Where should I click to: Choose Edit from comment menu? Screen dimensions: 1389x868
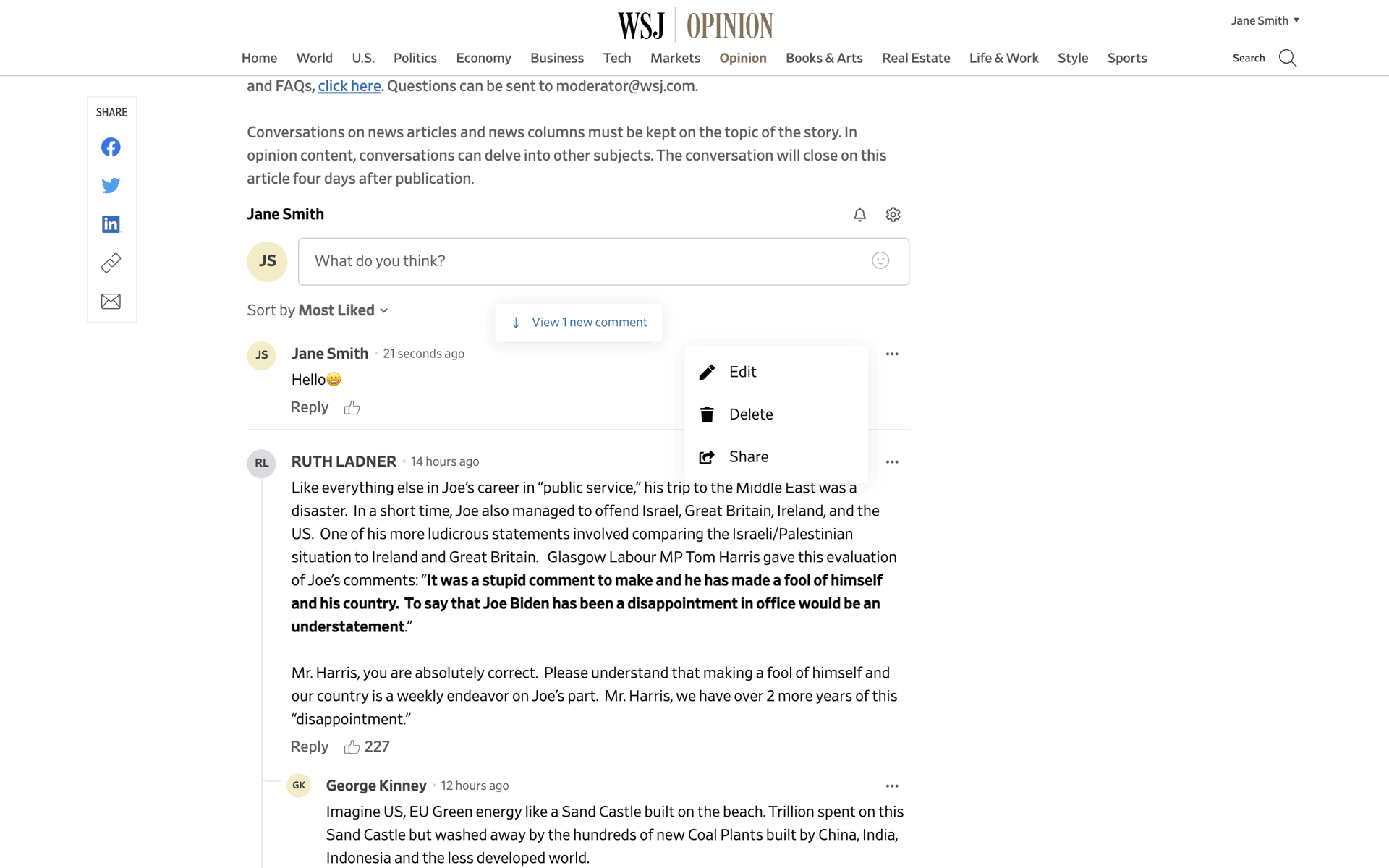(x=776, y=372)
